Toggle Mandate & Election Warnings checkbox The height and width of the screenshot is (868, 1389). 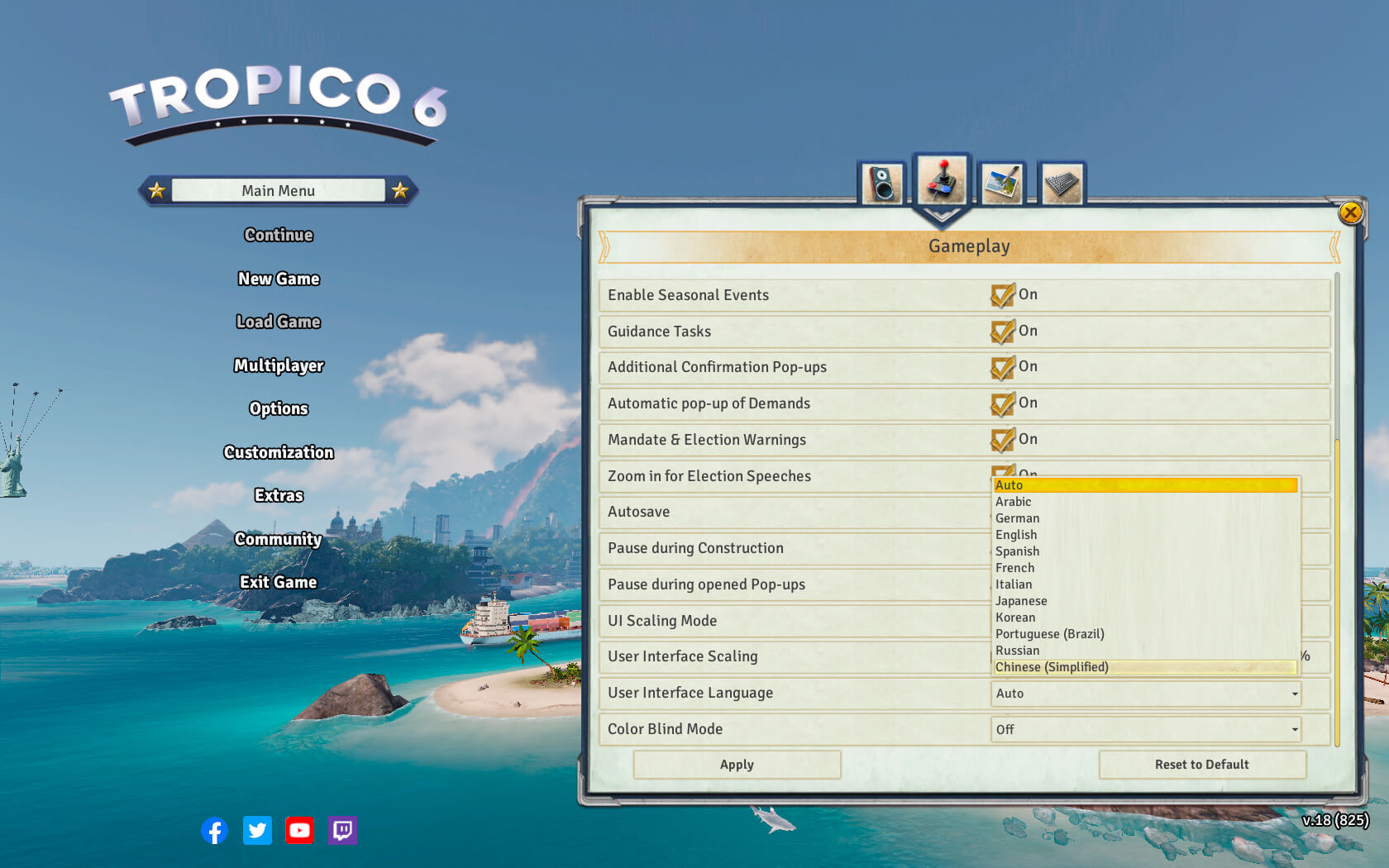(x=1002, y=440)
